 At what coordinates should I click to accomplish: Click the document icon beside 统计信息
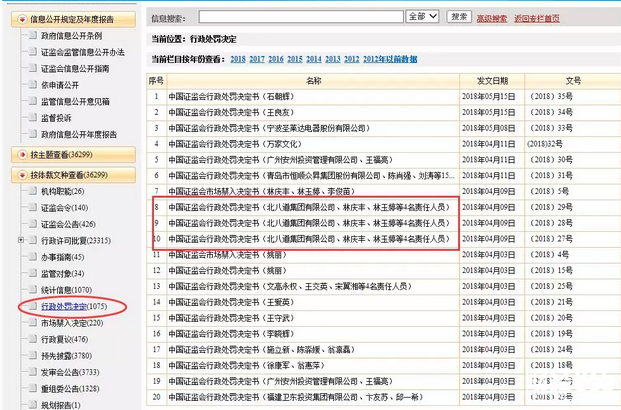pyautogui.click(x=33, y=289)
